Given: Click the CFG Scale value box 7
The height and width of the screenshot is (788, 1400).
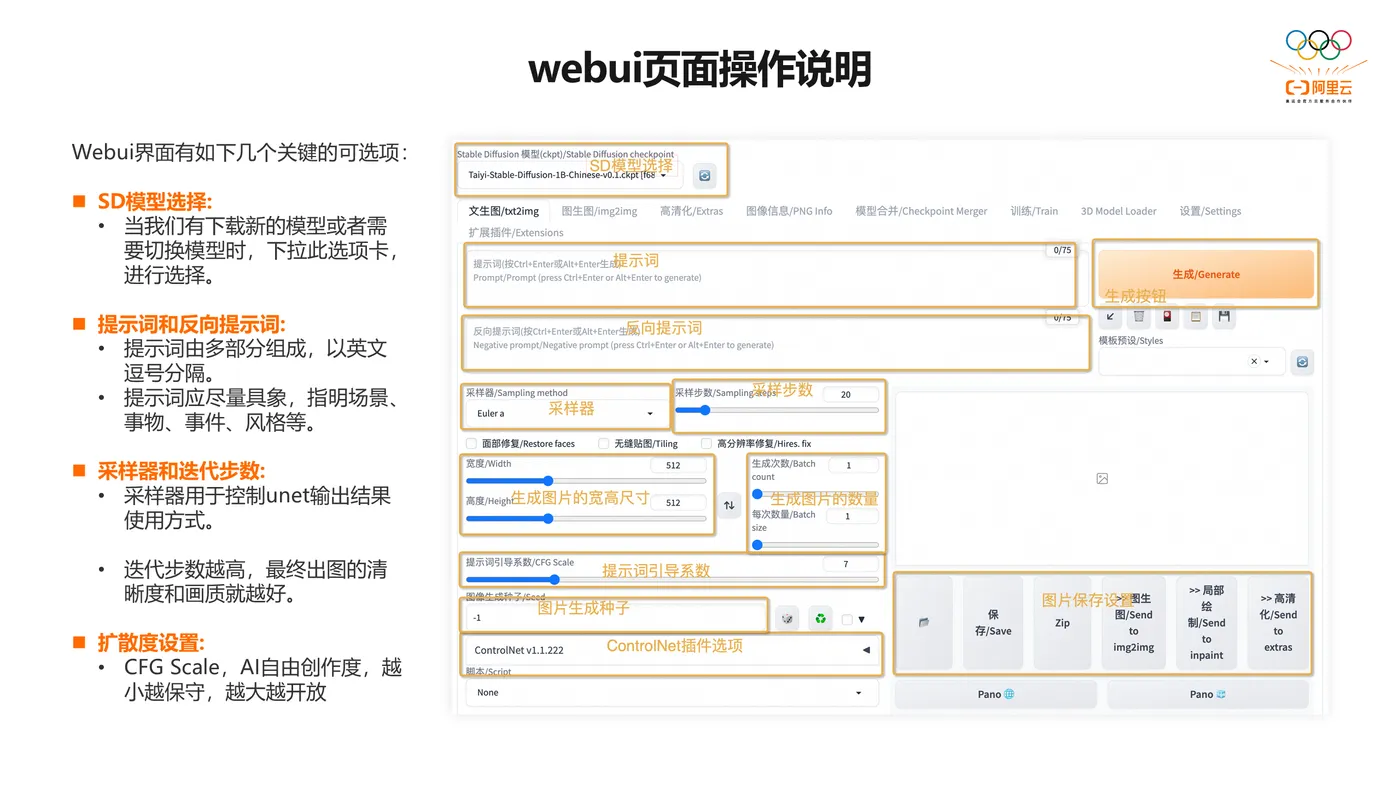Looking at the screenshot, I should click(x=851, y=564).
